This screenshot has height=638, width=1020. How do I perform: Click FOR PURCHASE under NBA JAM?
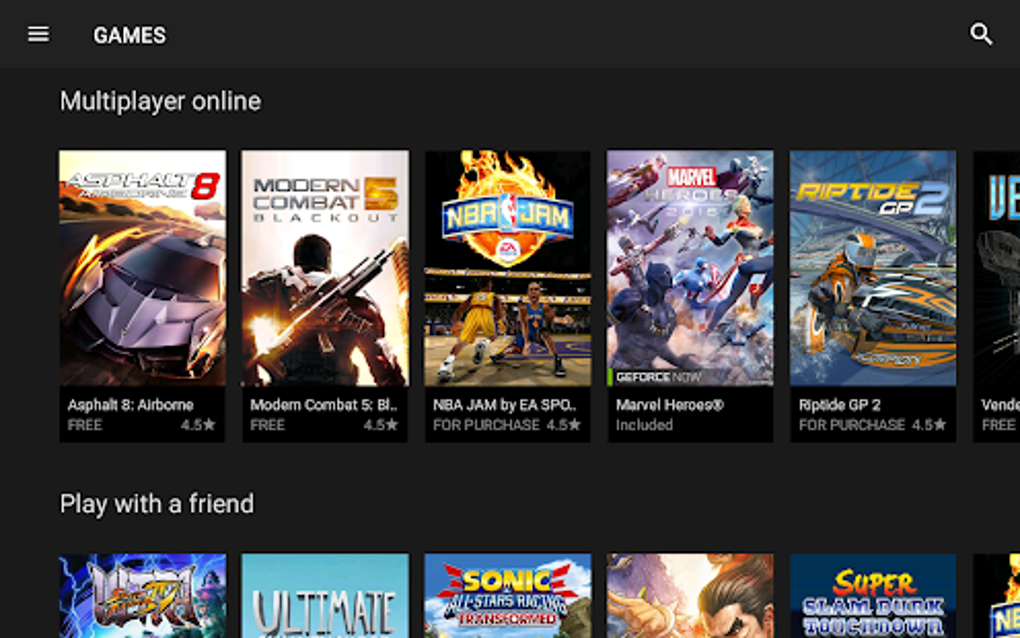(x=486, y=425)
